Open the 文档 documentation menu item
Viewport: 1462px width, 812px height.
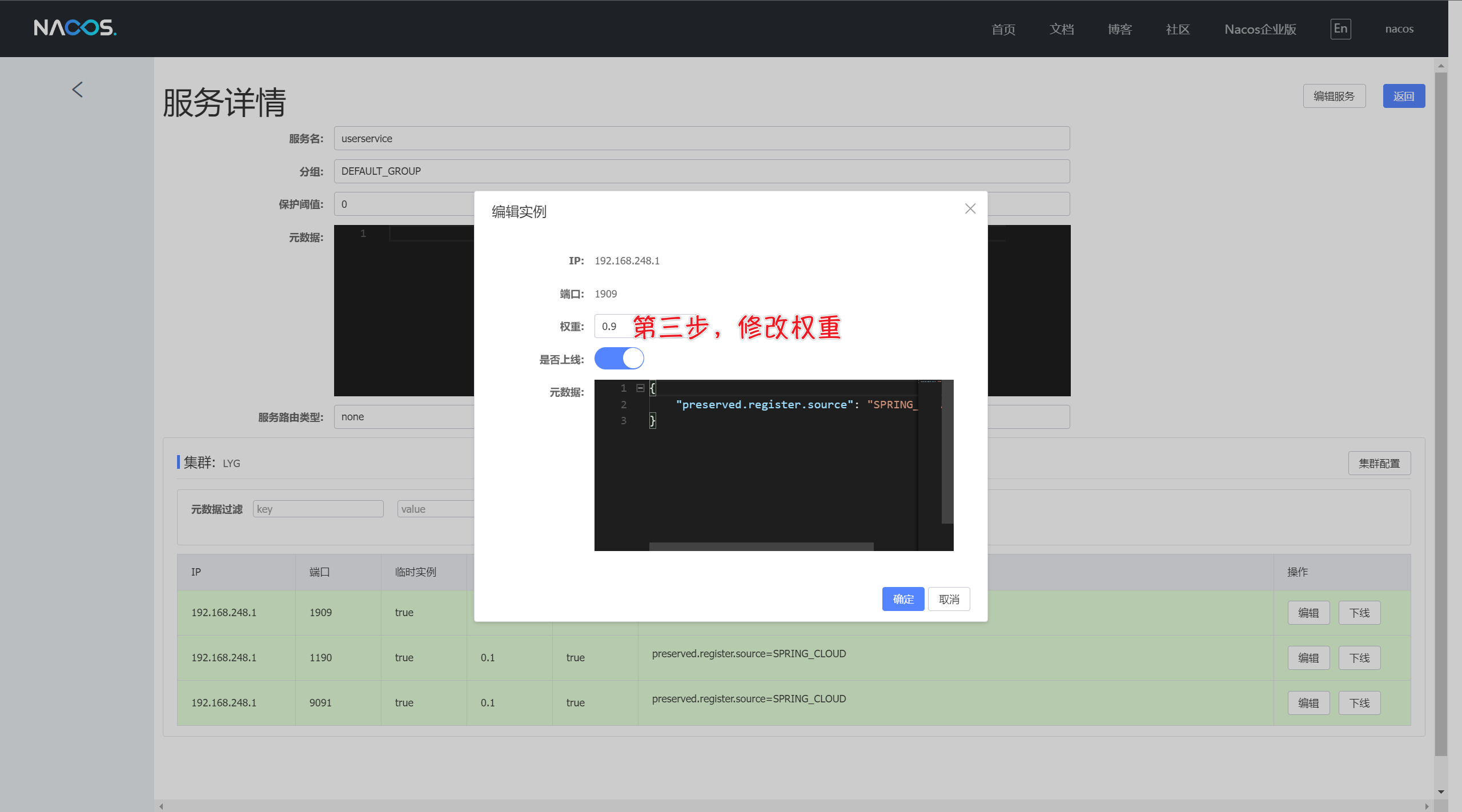[x=1061, y=29]
